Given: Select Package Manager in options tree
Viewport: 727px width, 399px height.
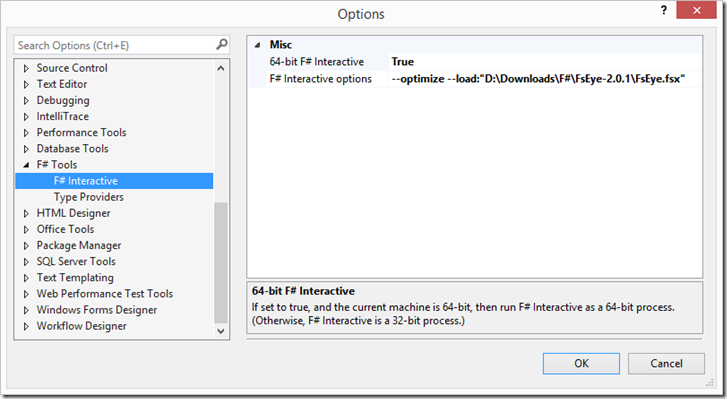Looking at the screenshot, I should pyautogui.click(x=79, y=246).
